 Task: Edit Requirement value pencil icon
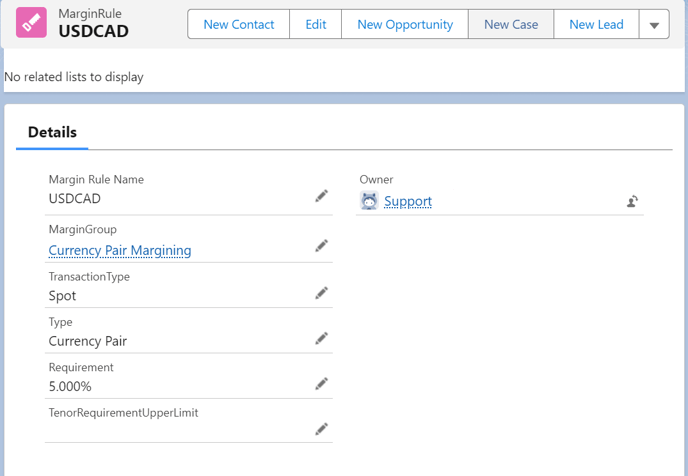tap(321, 384)
